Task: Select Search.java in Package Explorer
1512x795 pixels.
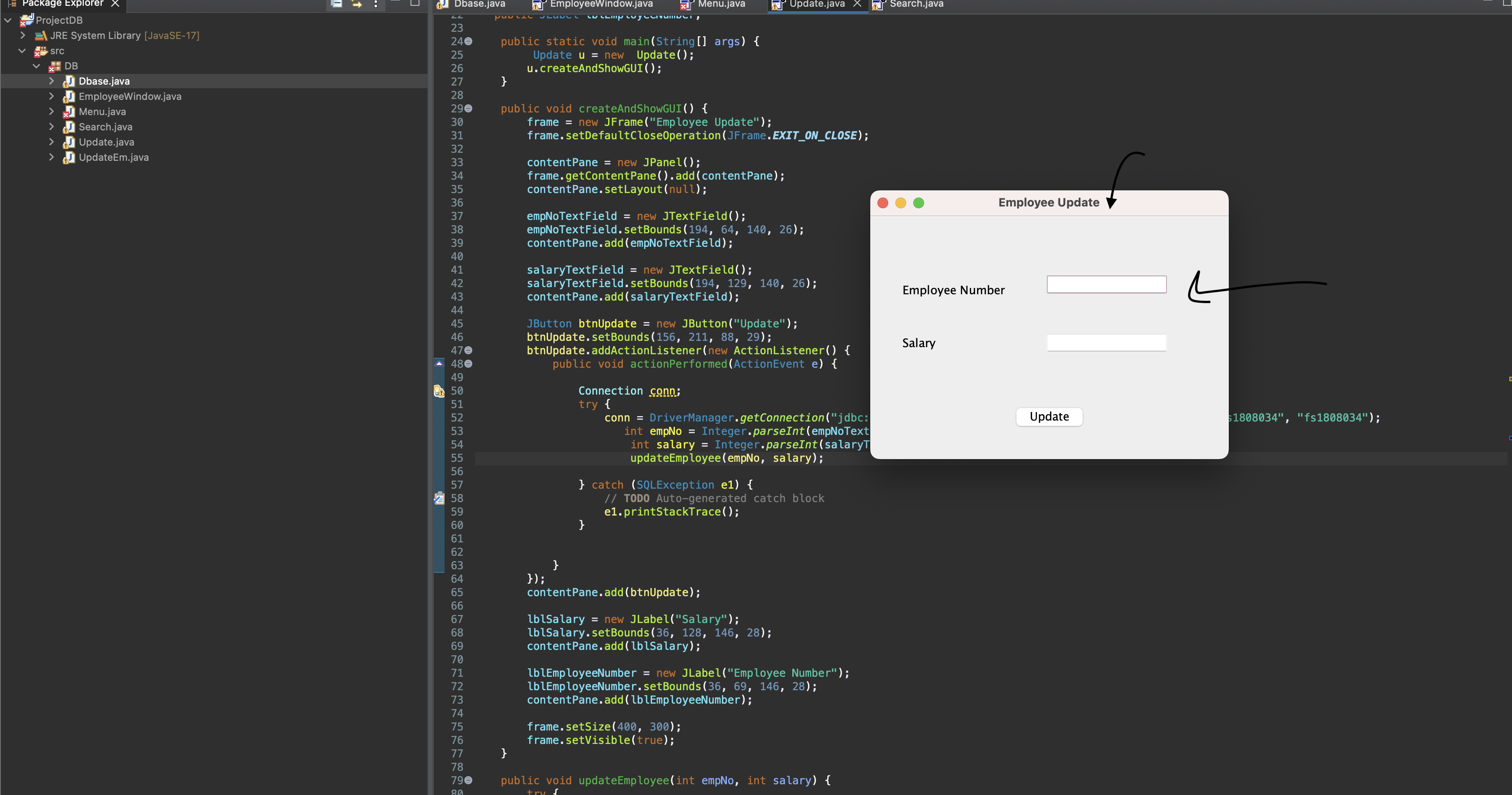Action: point(105,127)
